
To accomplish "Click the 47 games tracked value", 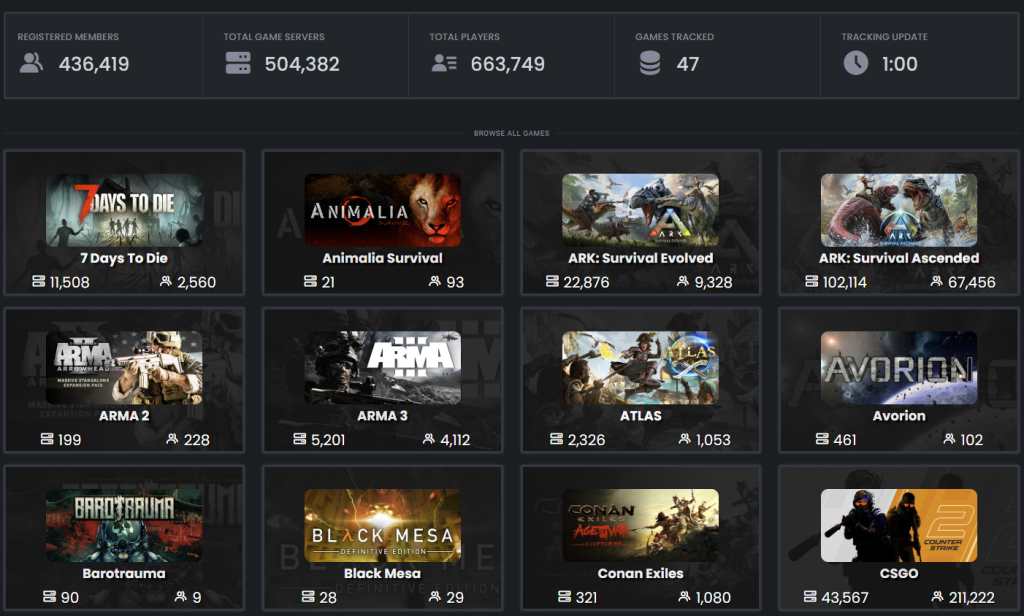I will point(688,64).
